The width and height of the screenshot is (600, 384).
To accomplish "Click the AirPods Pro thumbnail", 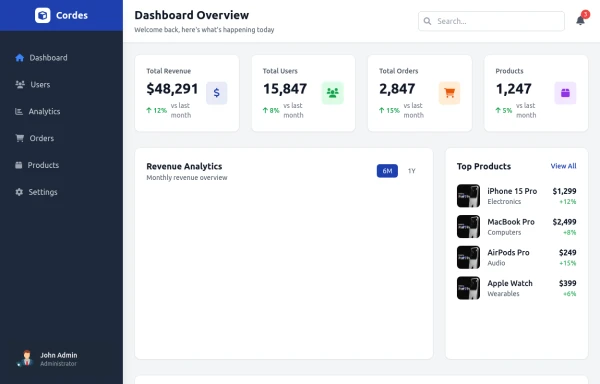I will 468,257.
